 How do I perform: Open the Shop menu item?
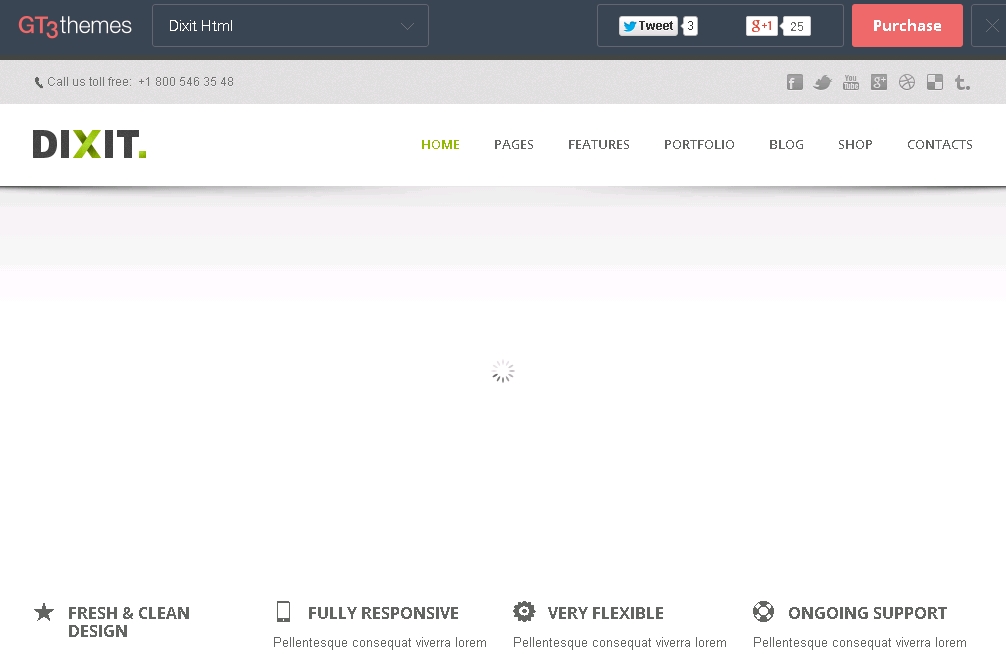tap(855, 145)
